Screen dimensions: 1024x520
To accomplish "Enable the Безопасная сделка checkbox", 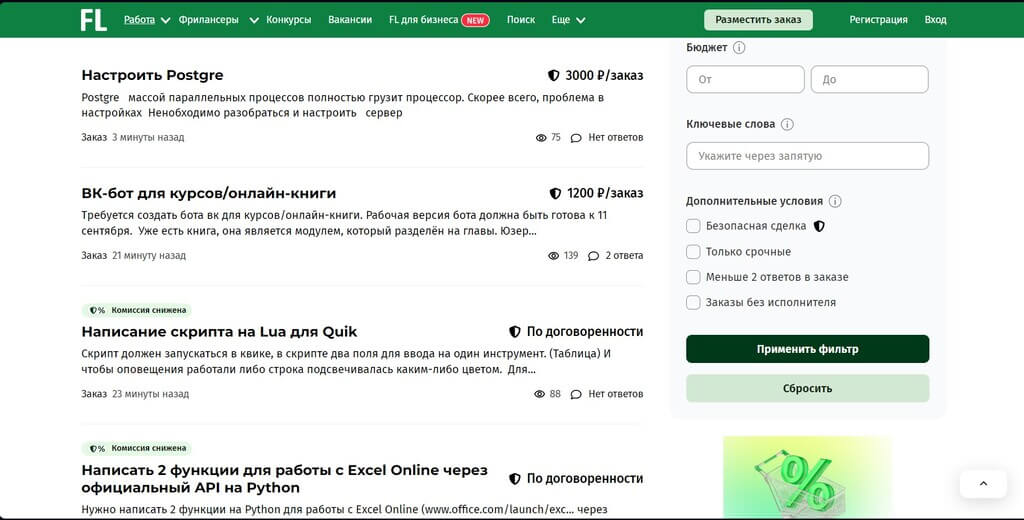I will (693, 226).
